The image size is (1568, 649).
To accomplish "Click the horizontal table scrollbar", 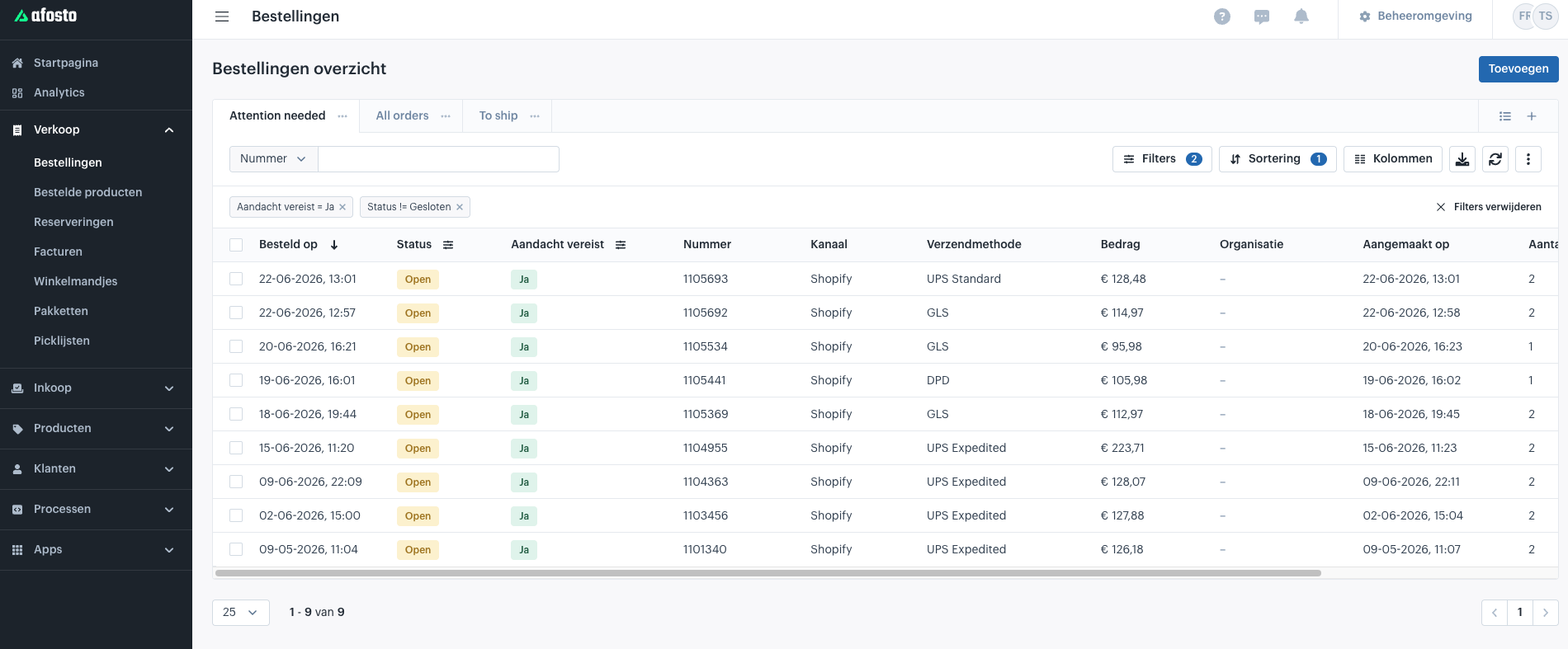I will tap(768, 573).
